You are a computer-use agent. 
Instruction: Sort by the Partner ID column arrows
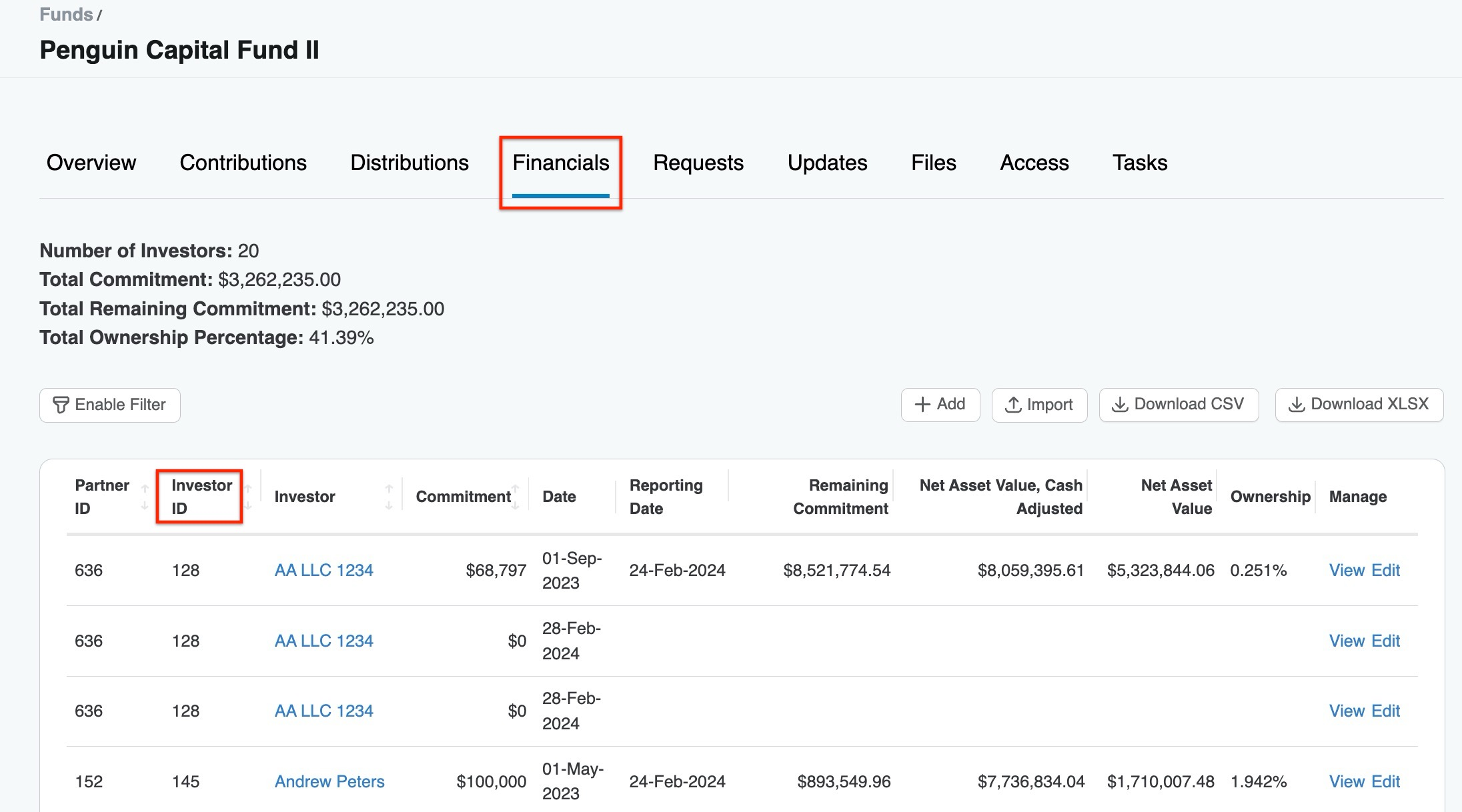click(x=145, y=497)
